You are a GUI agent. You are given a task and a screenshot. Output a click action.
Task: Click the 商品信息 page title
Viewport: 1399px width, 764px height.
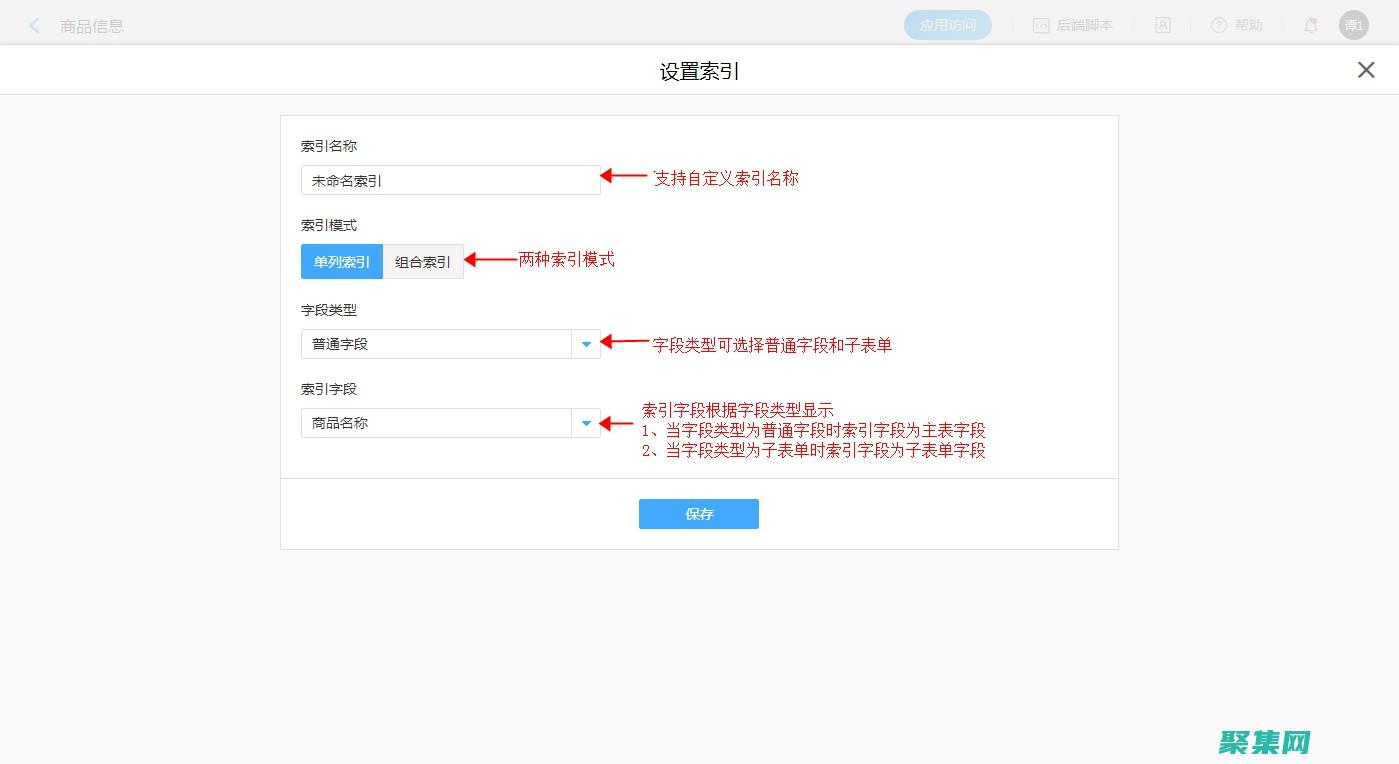[x=93, y=25]
